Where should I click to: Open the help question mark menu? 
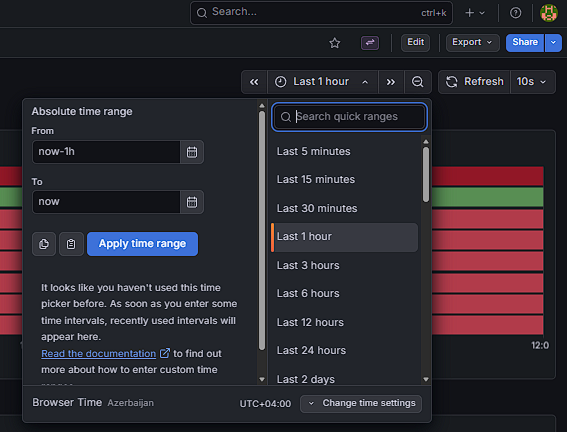click(x=515, y=13)
